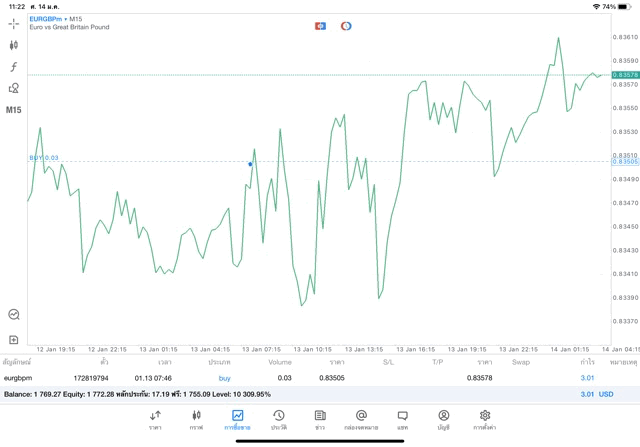Open the drawing objects shapes tool

(x=14, y=88)
